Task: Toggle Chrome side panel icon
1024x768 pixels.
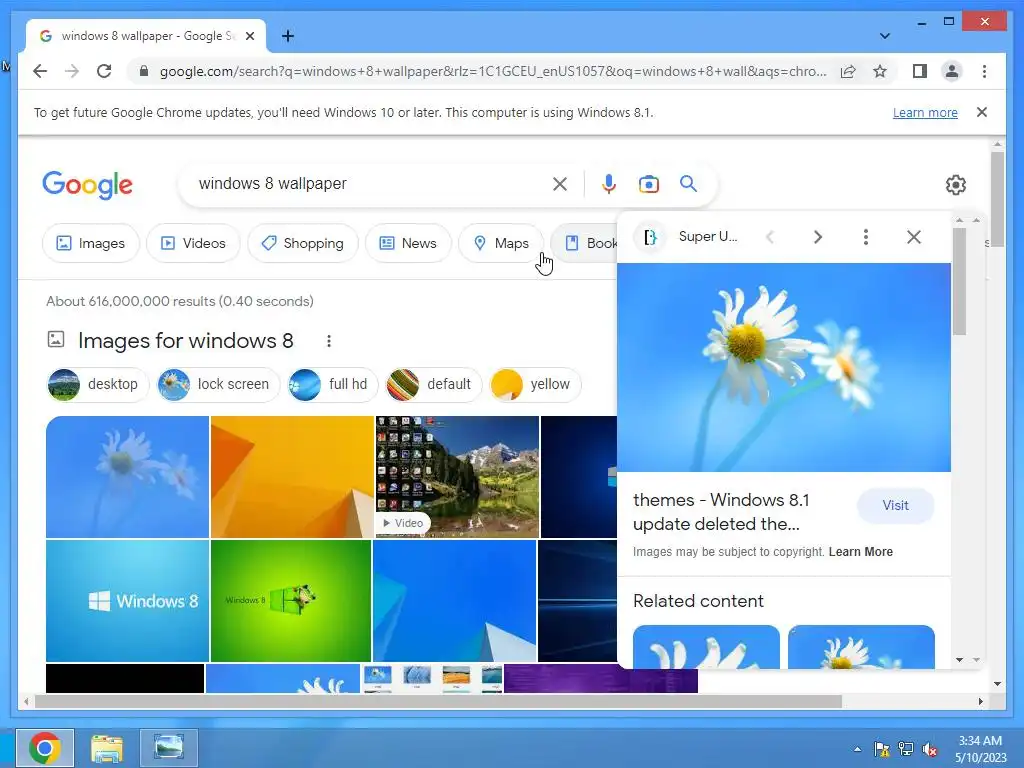Action: click(x=920, y=71)
